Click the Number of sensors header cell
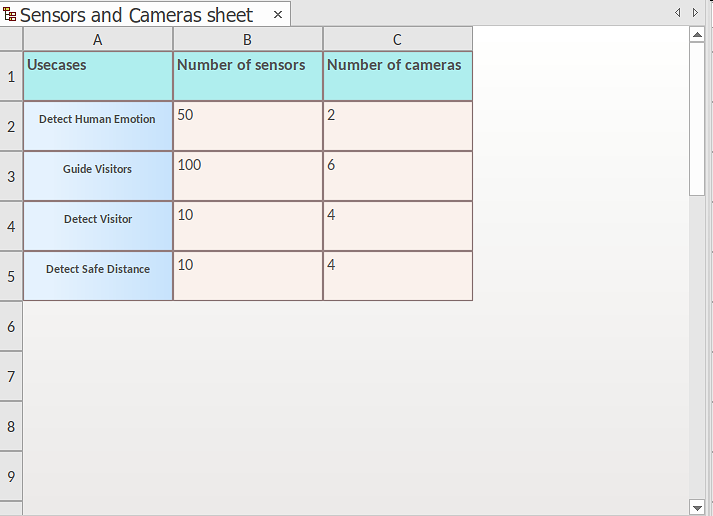This screenshot has width=713, height=516. click(x=247, y=76)
